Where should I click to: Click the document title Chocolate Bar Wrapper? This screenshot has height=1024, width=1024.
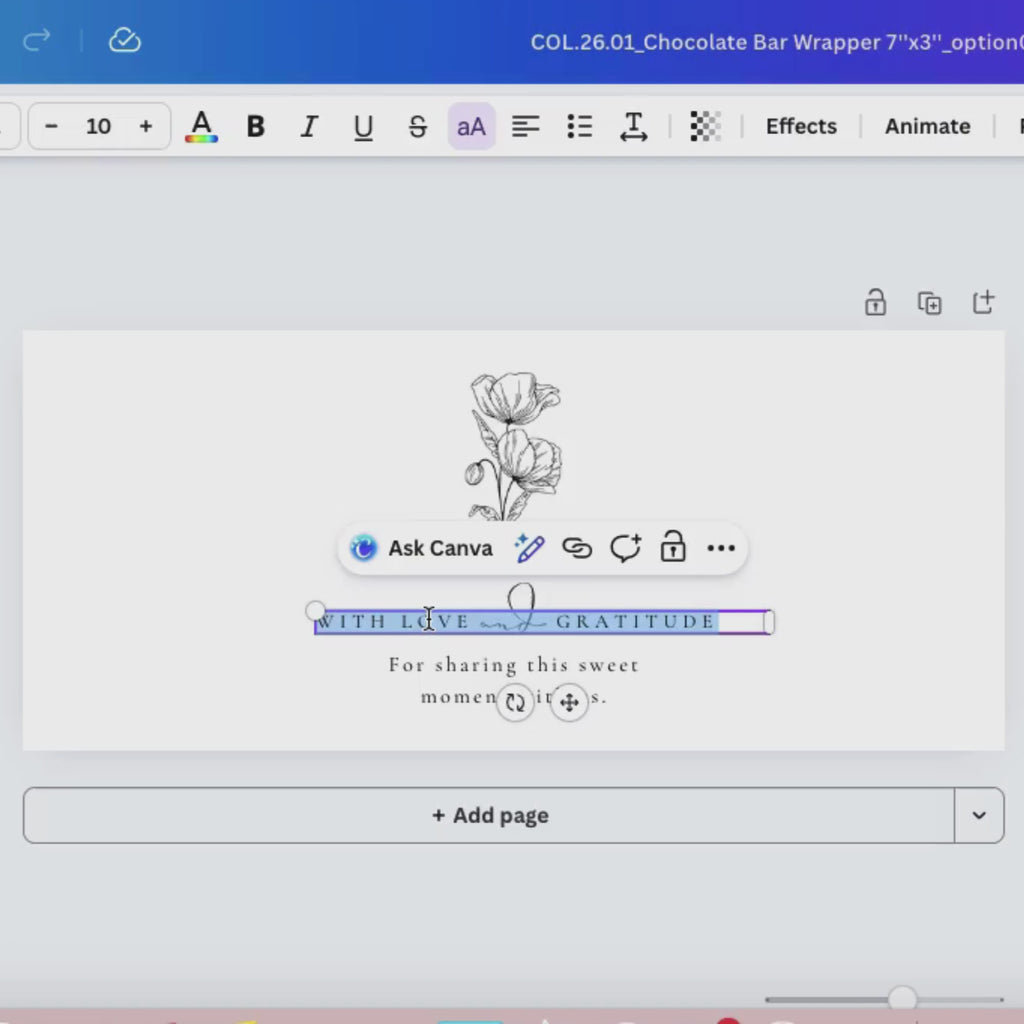pyautogui.click(x=776, y=42)
